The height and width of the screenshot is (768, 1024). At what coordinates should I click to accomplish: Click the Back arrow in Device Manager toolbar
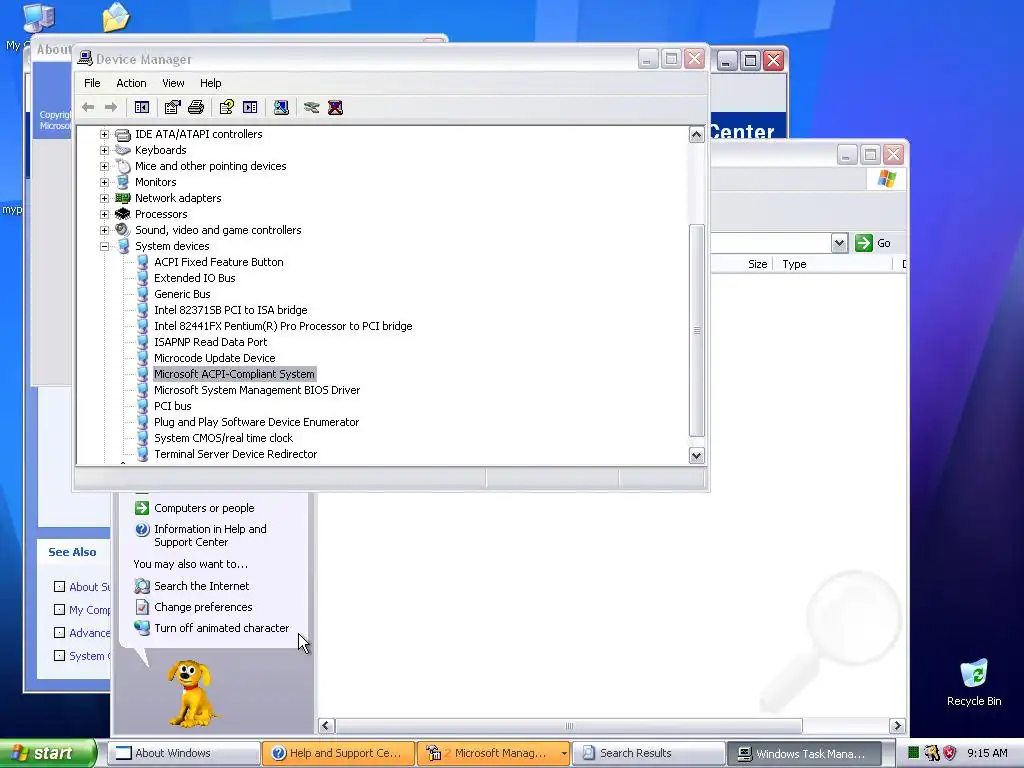click(x=88, y=107)
